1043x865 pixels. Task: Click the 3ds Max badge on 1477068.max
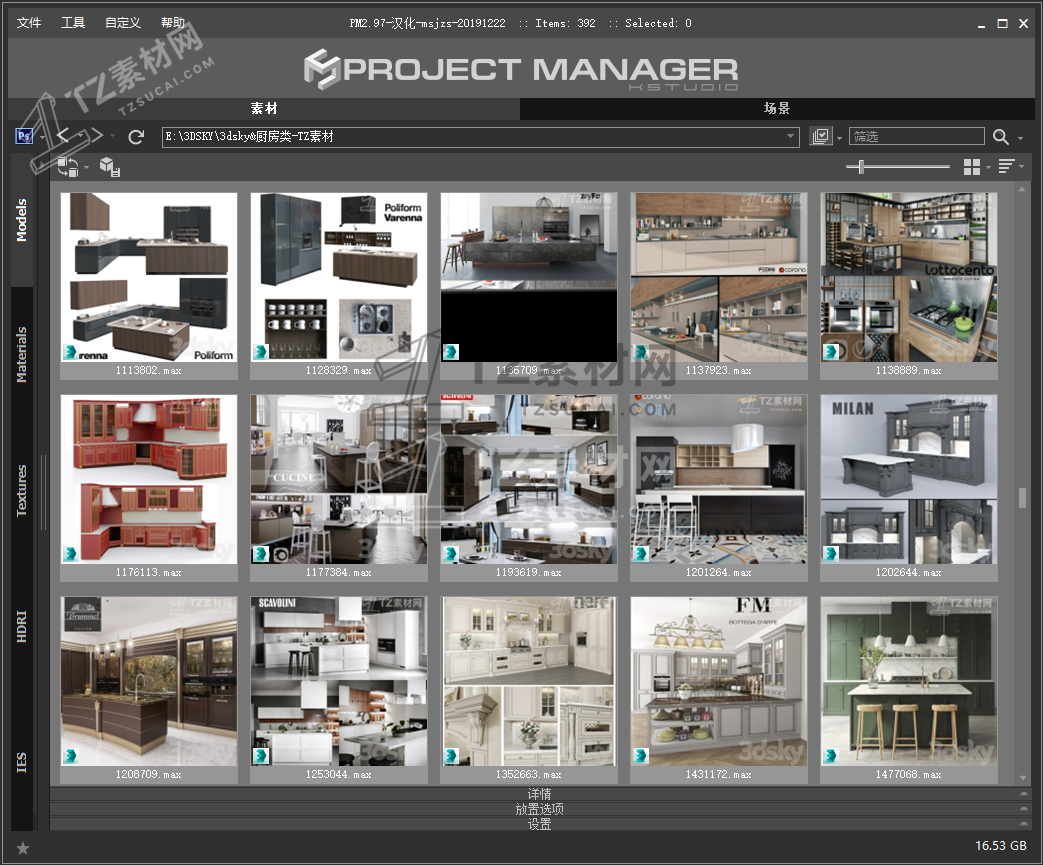830,756
